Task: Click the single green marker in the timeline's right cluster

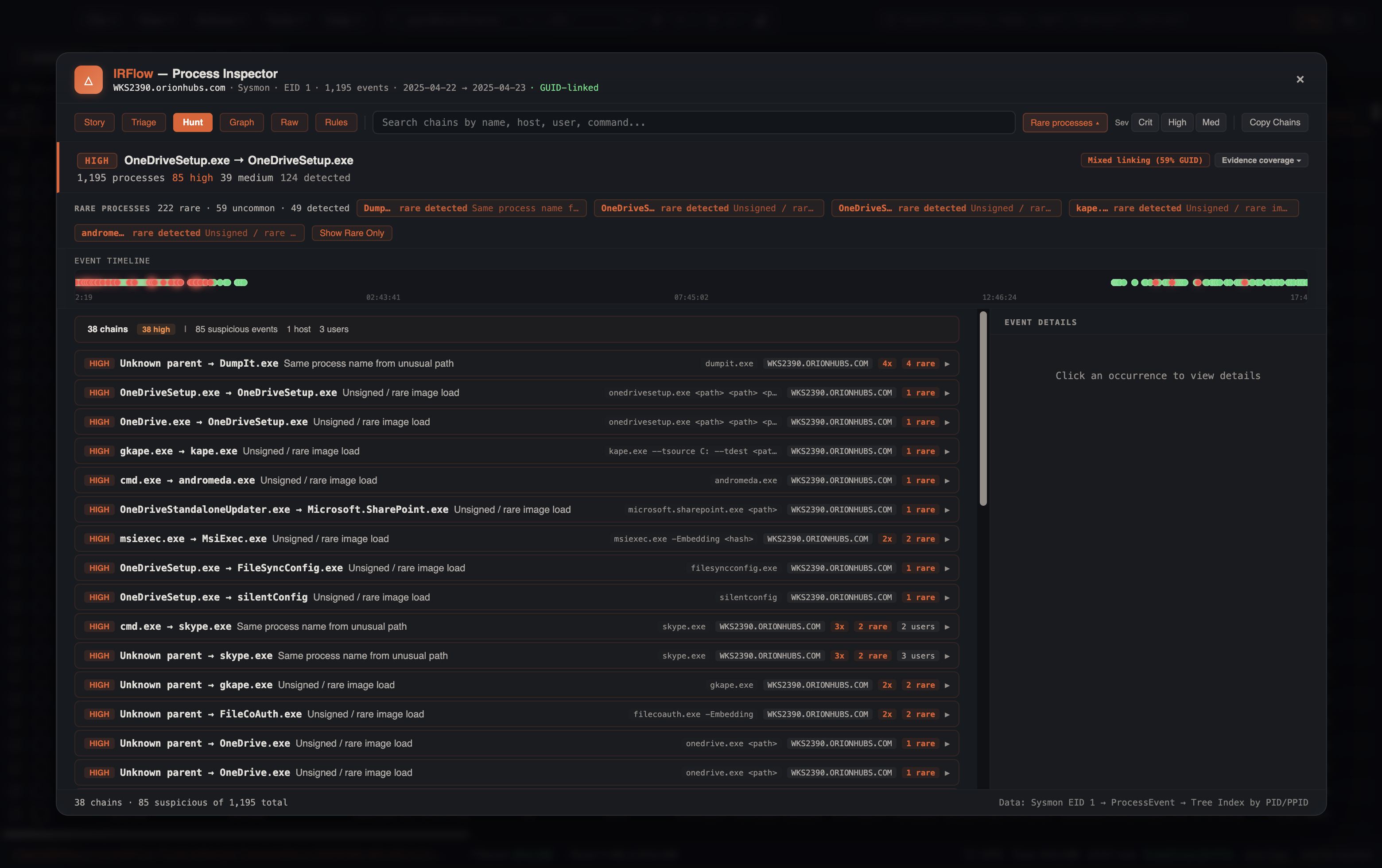Action: point(1135,282)
